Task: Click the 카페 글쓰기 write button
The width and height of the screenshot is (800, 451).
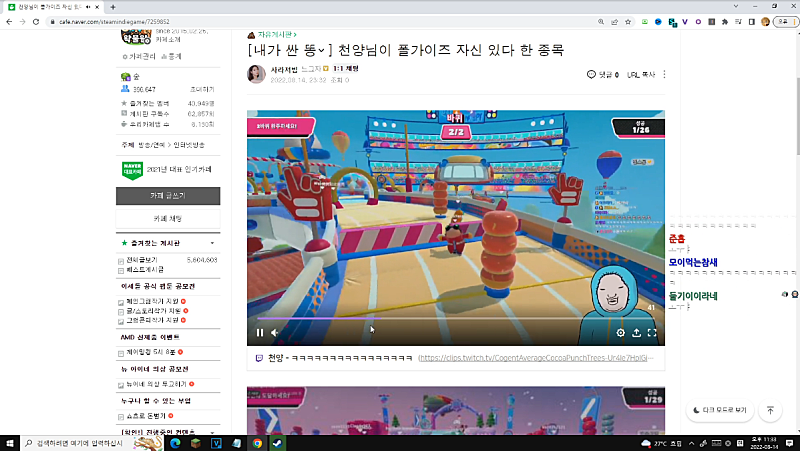Action: tap(167, 195)
